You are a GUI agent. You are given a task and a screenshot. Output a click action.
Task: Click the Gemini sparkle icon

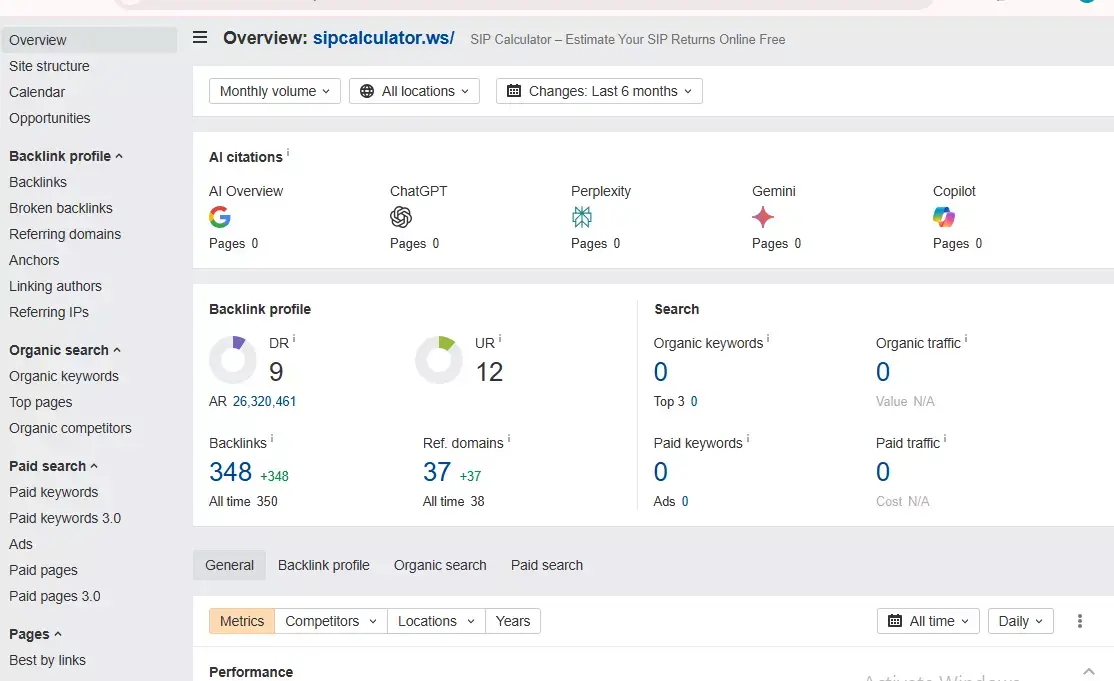tap(763, 217)
